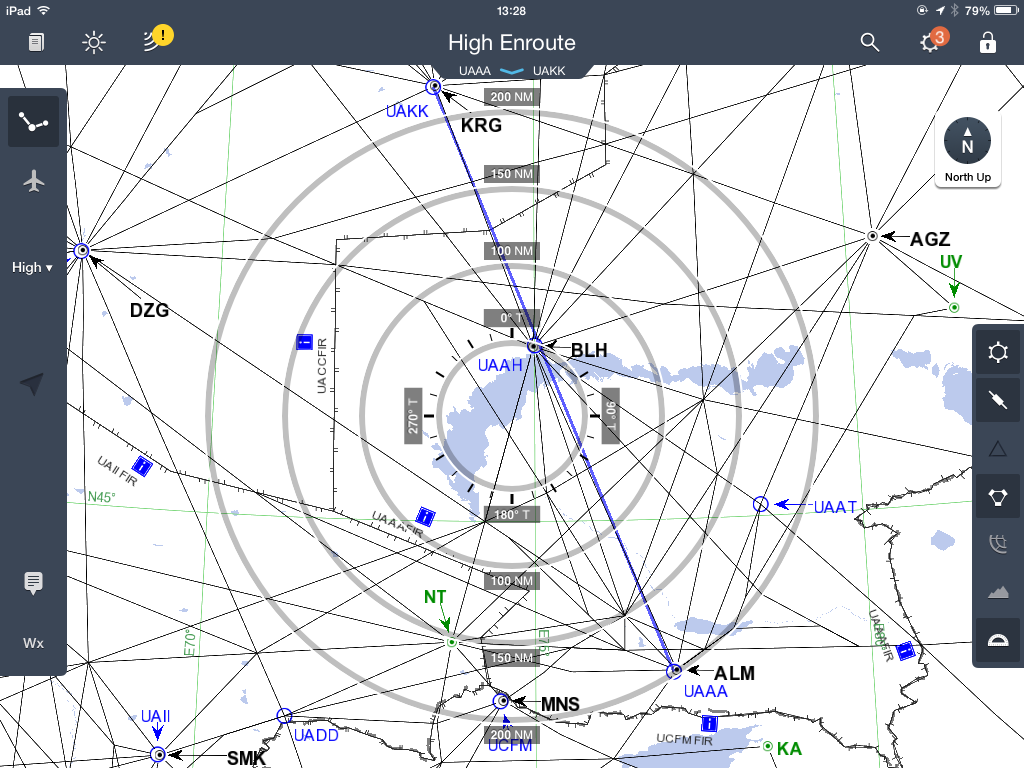Screen dimensions: 1024x768
Task: Expand the UAAA to UAKK route tab
Action: point(512,71)
